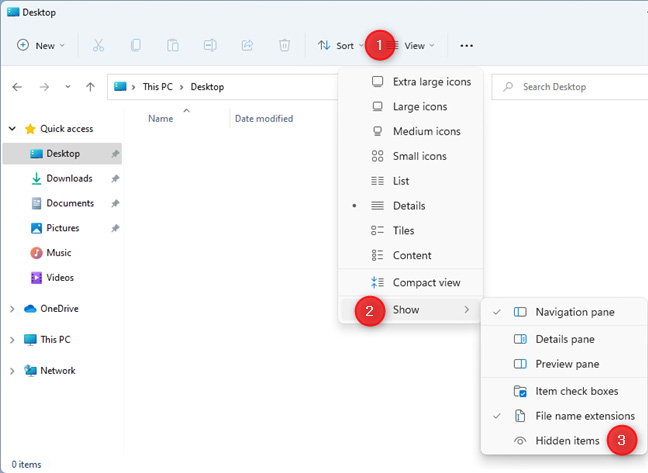Select the Tiles view option

point(410,231)
